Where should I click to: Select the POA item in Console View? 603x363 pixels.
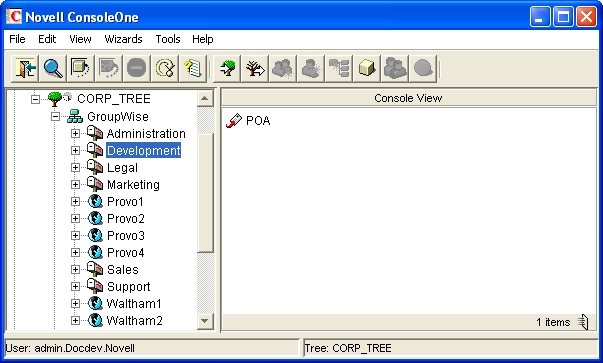coord(258,121)
